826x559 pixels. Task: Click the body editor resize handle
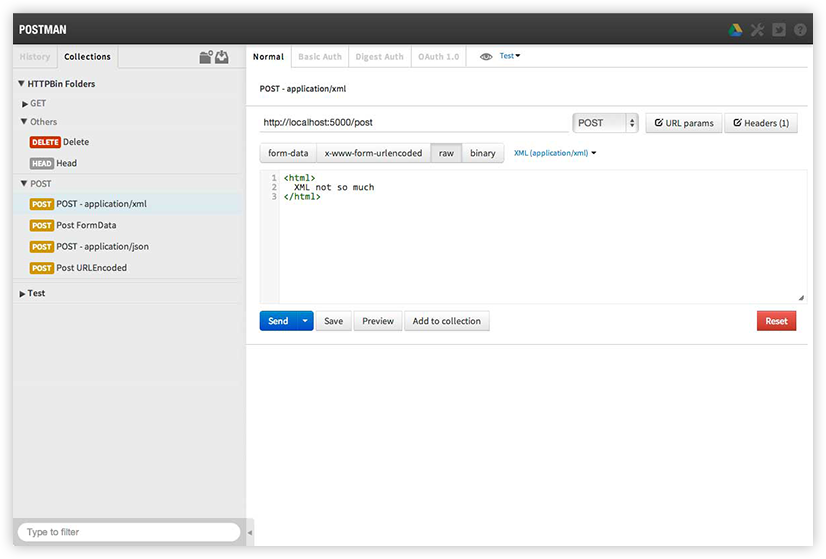click(801, 298)
